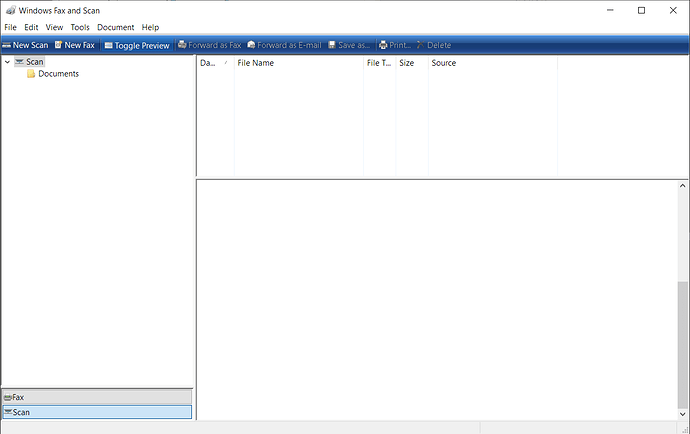This screenshot has width=690, height=434.
Task: Click the Forward as E-mail icon
Action: click(x=251, y=45)
